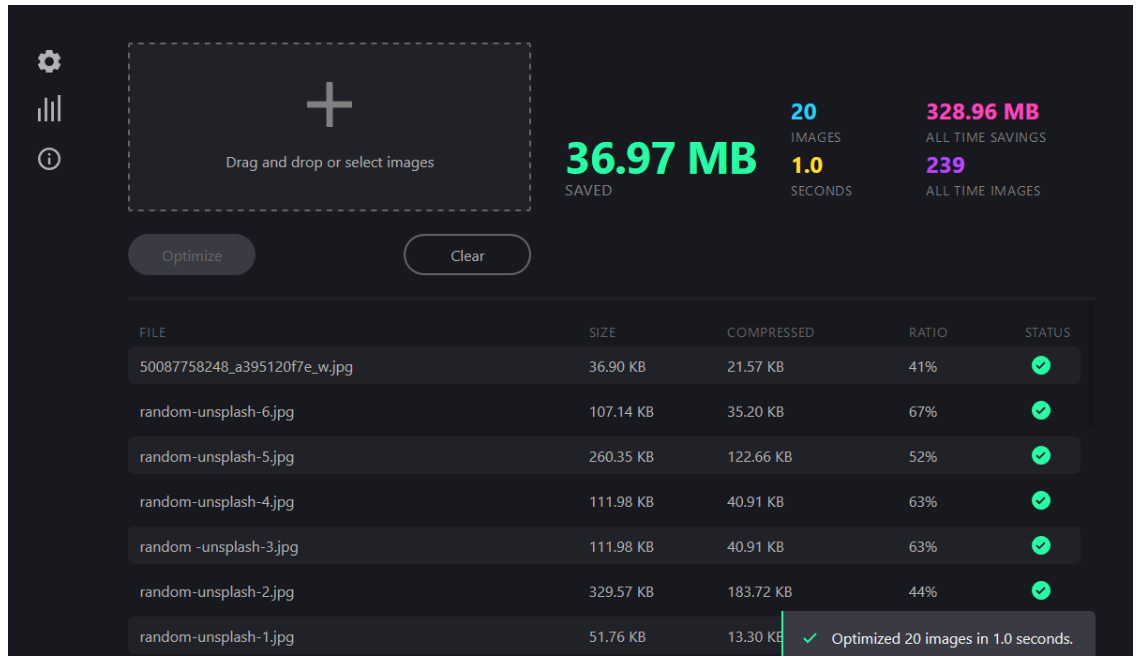Click status checkmark for random-unsplash-5.jpg
The image size is (1142, 656).
tap(1041, 456)
